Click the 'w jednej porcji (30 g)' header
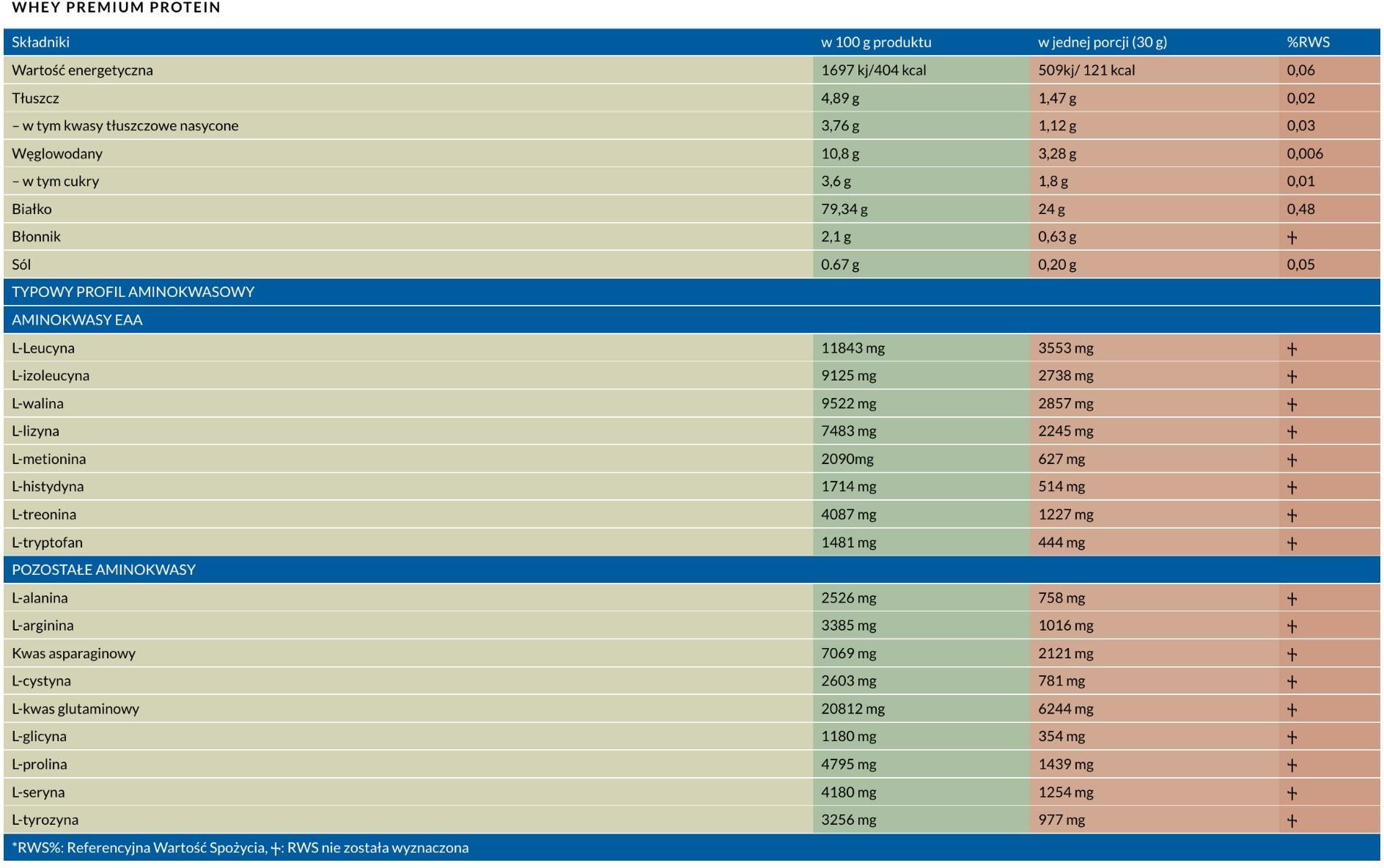This screenshot has width=1384, height=868. (1102, 43)
